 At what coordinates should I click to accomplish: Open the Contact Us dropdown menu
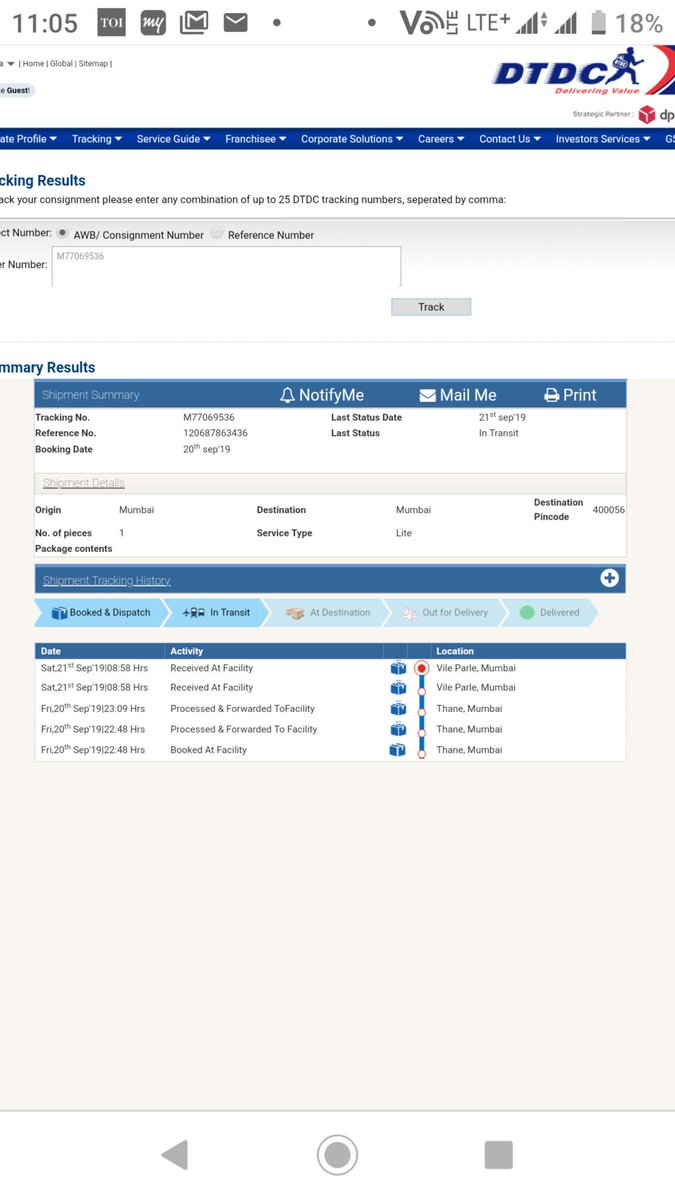pos(511,139)
